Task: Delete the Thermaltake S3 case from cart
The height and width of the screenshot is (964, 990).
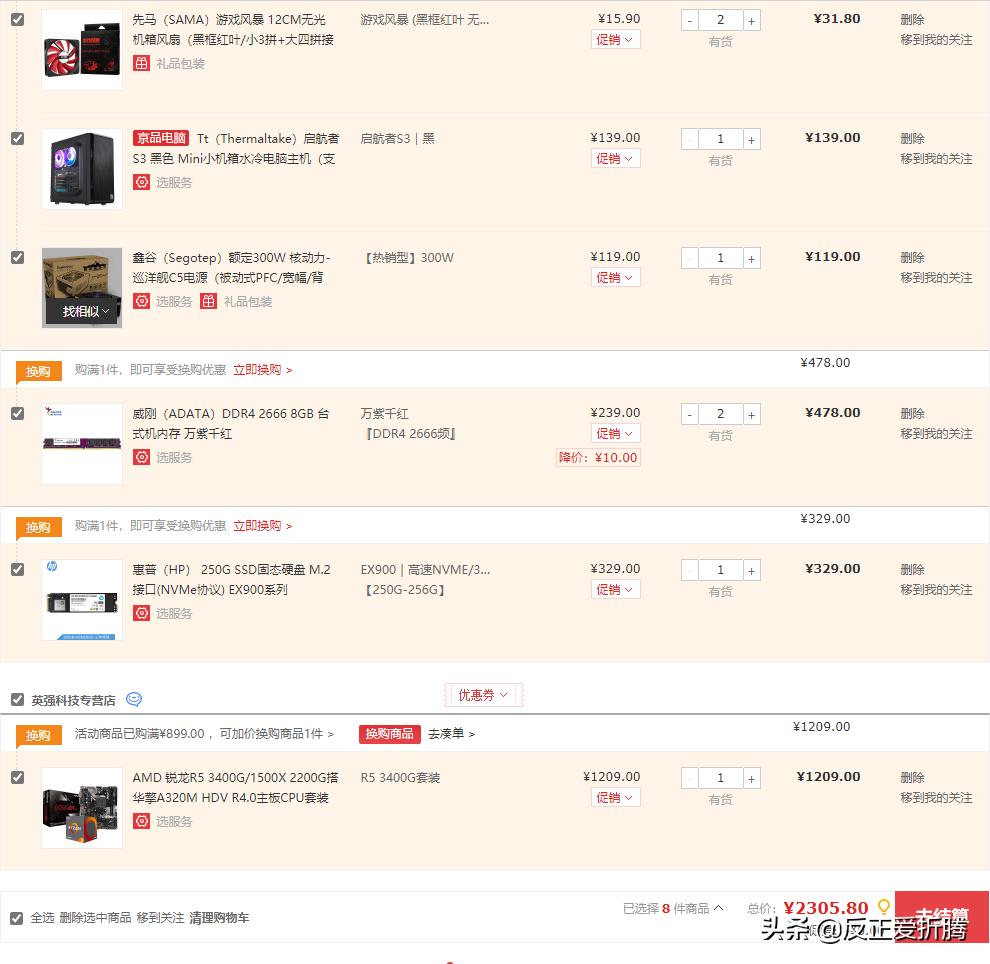Action: click(x=912, y=138)
